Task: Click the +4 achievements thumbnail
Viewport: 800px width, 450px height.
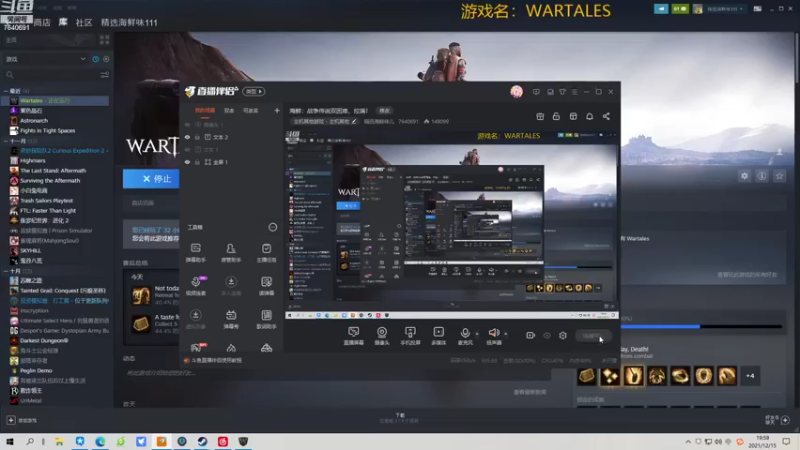Action: tap(750, 376)
